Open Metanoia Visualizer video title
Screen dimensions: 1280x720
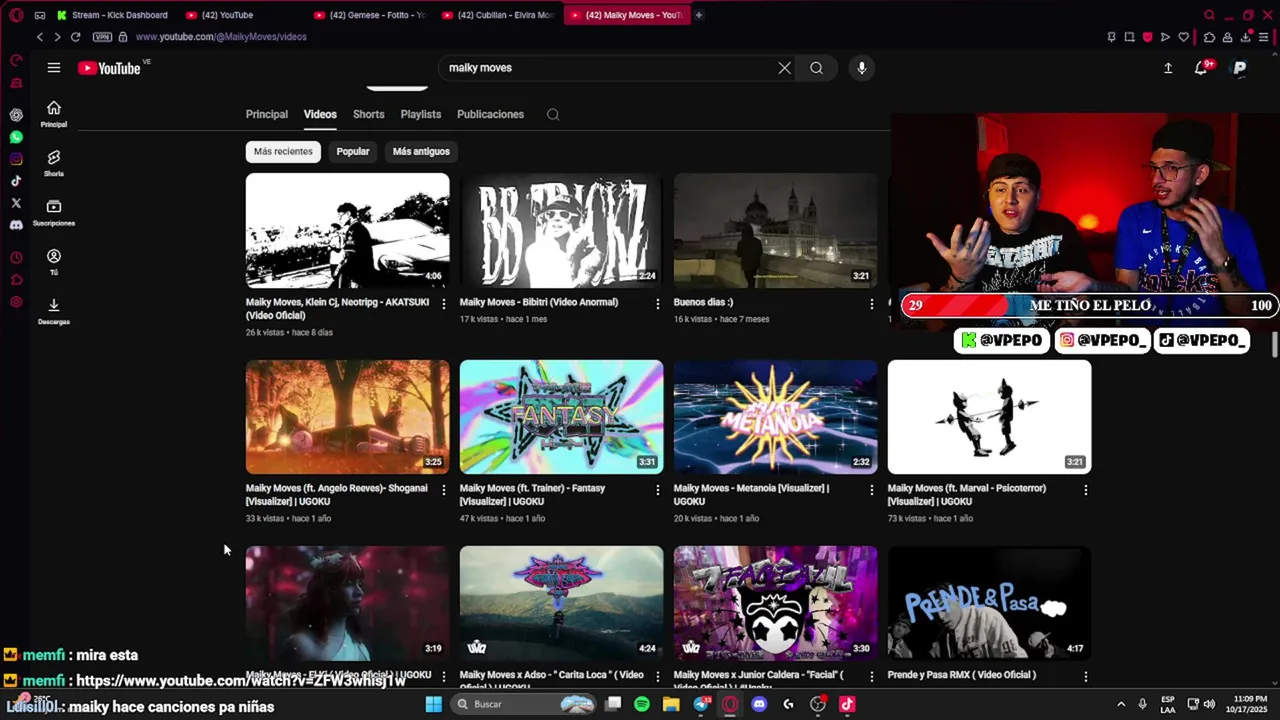(751, 495)
